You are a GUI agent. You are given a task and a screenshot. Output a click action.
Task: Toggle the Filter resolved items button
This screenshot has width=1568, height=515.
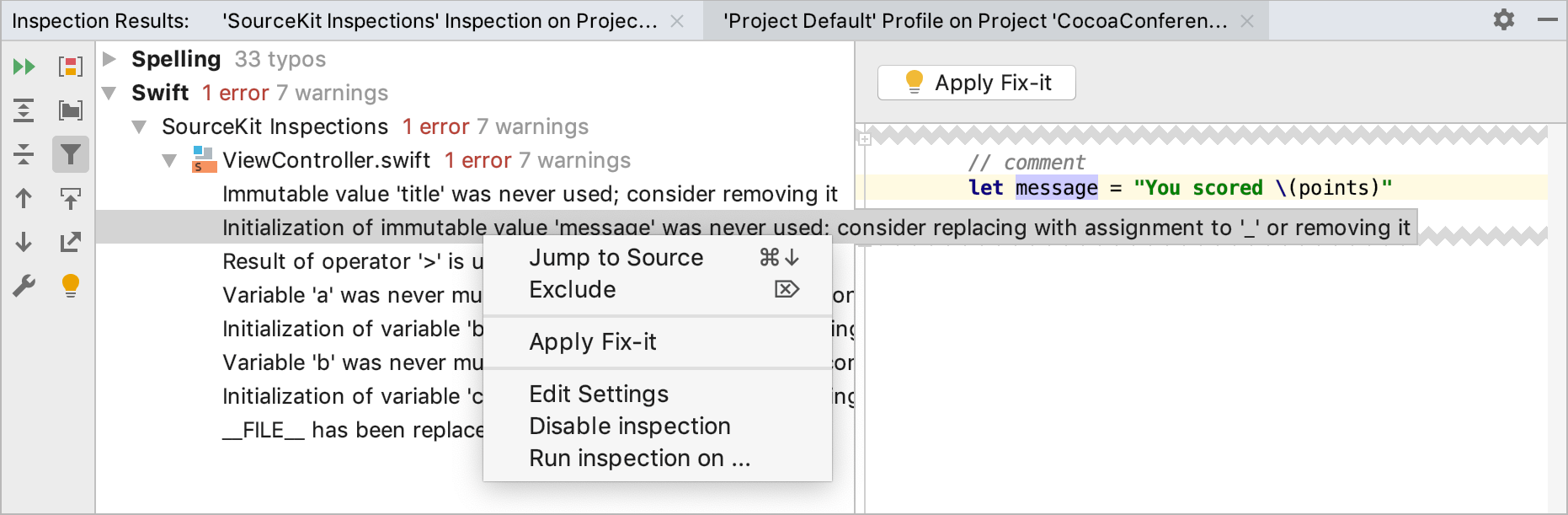coord(71,154)
